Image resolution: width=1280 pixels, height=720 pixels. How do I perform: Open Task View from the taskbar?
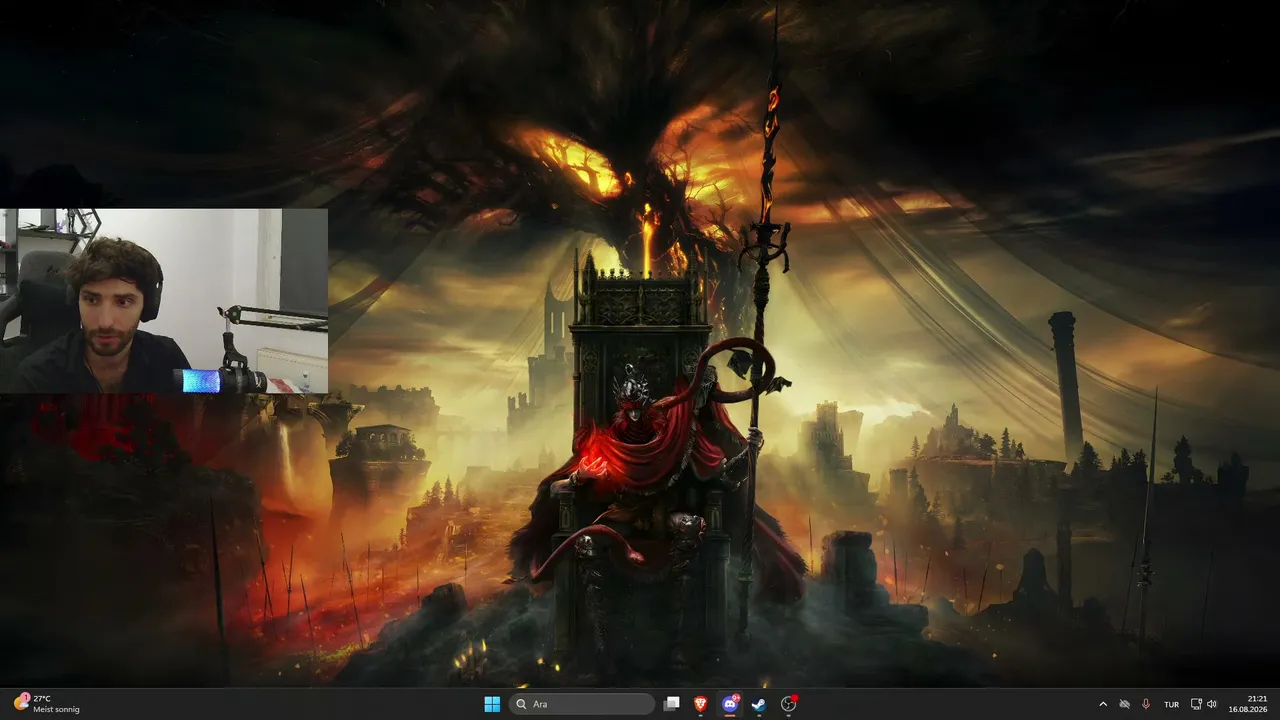click(672, 704)
